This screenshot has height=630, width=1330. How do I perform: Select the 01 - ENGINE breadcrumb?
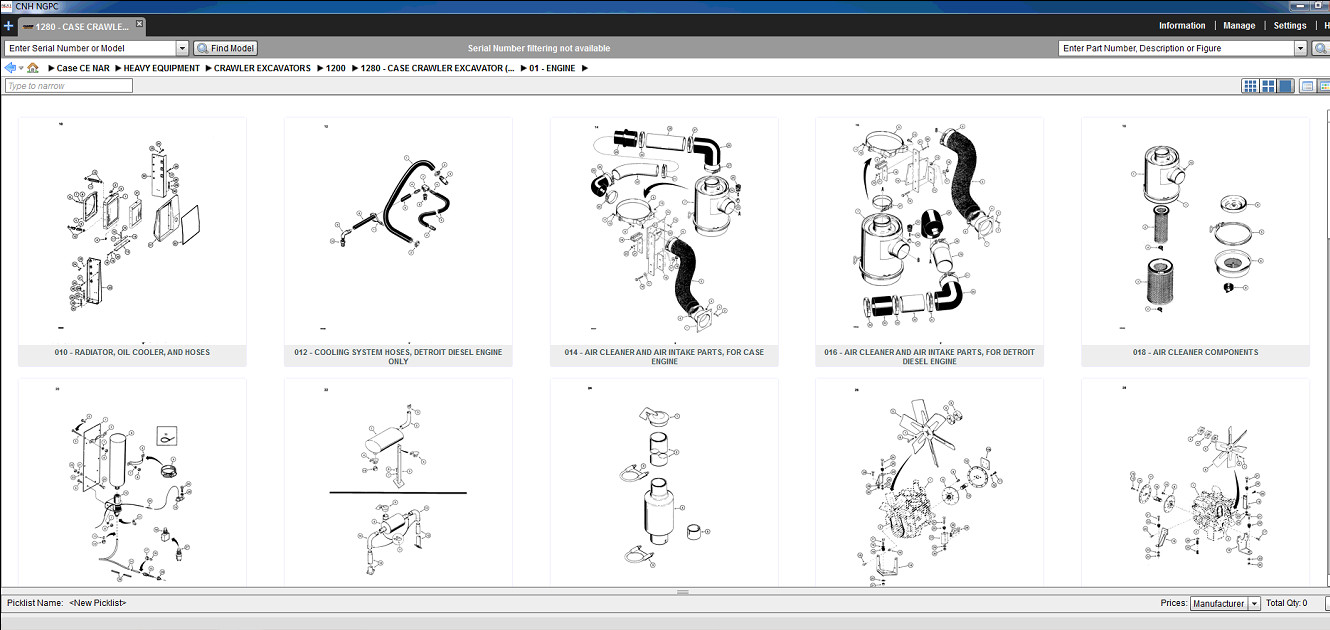tap(552, 68)
